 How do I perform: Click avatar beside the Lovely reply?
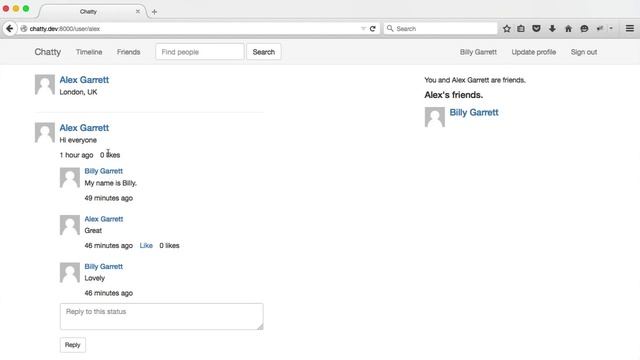click(70, 273)
